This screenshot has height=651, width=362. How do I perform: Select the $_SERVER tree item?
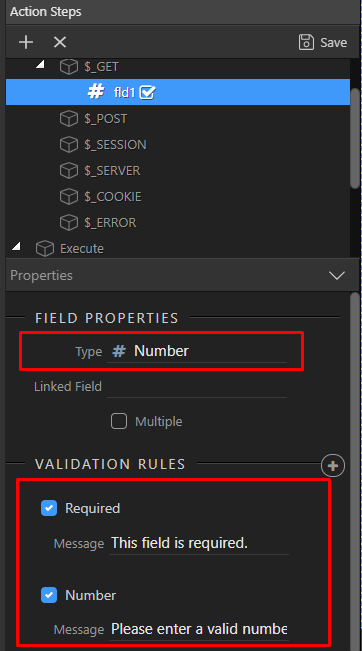coord(112,171)
